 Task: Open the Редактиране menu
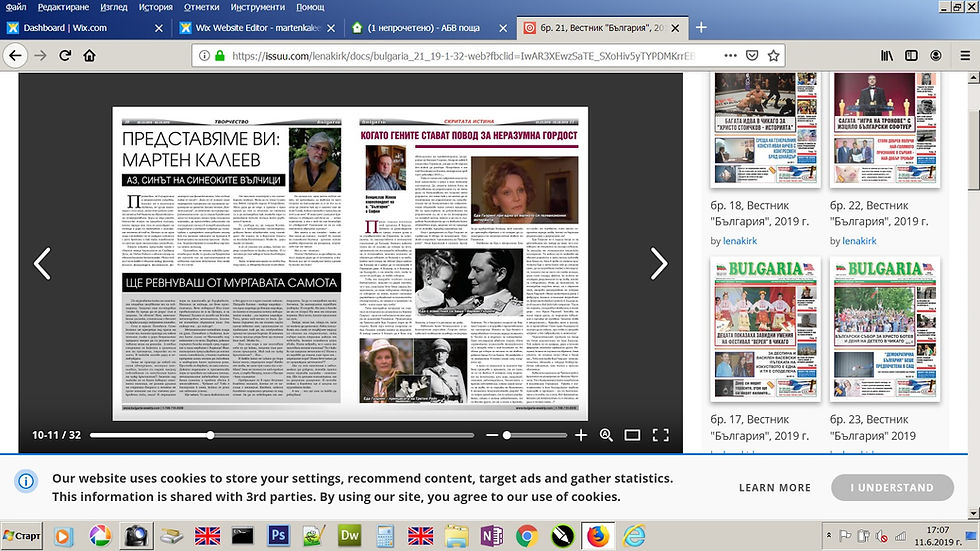click(63, 7)
